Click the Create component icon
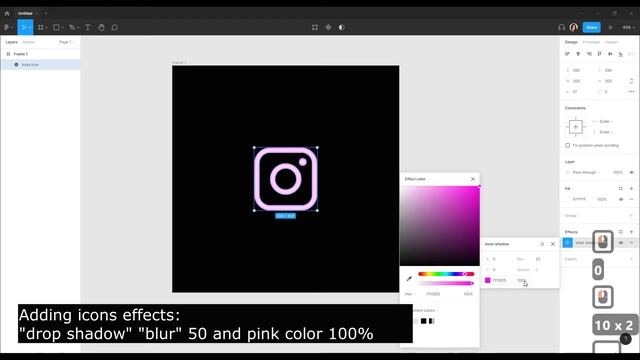Viewport: 640px width, 360px height. pos(328,27)
